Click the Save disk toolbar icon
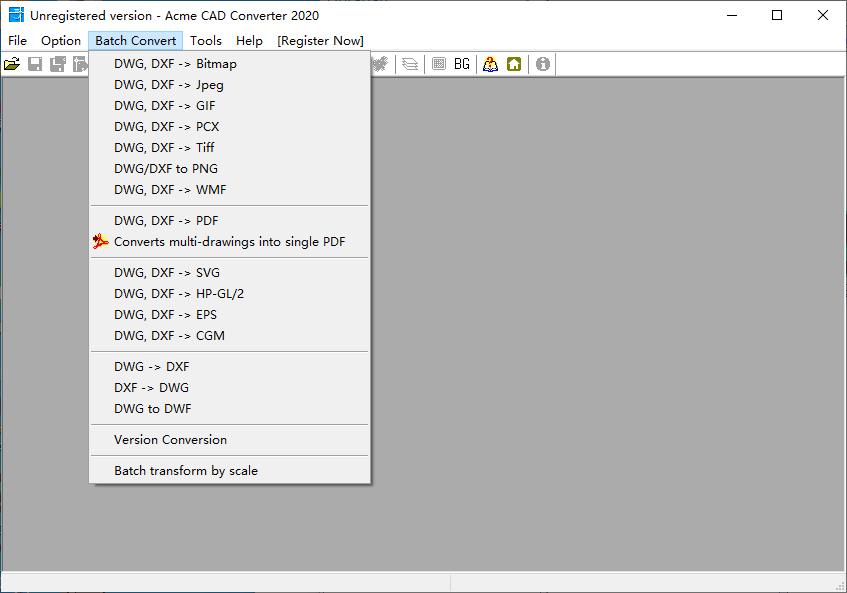 pyautogui.click(x=35, y=64)
